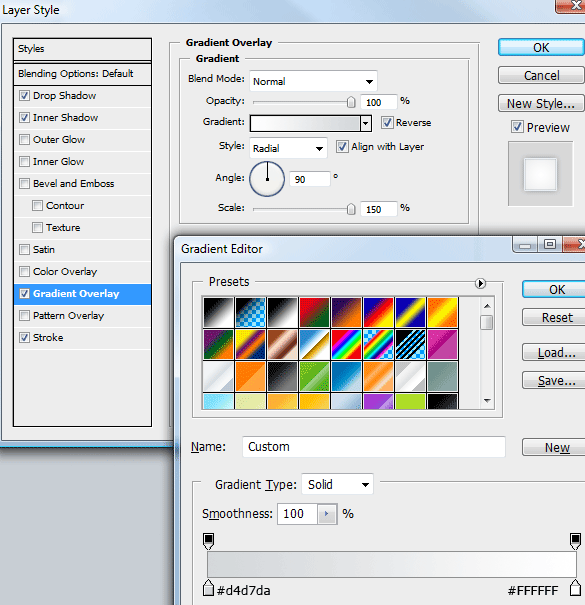Open the Blend Mode dropdown
585x605 pixels.
(x=313, y=81)
